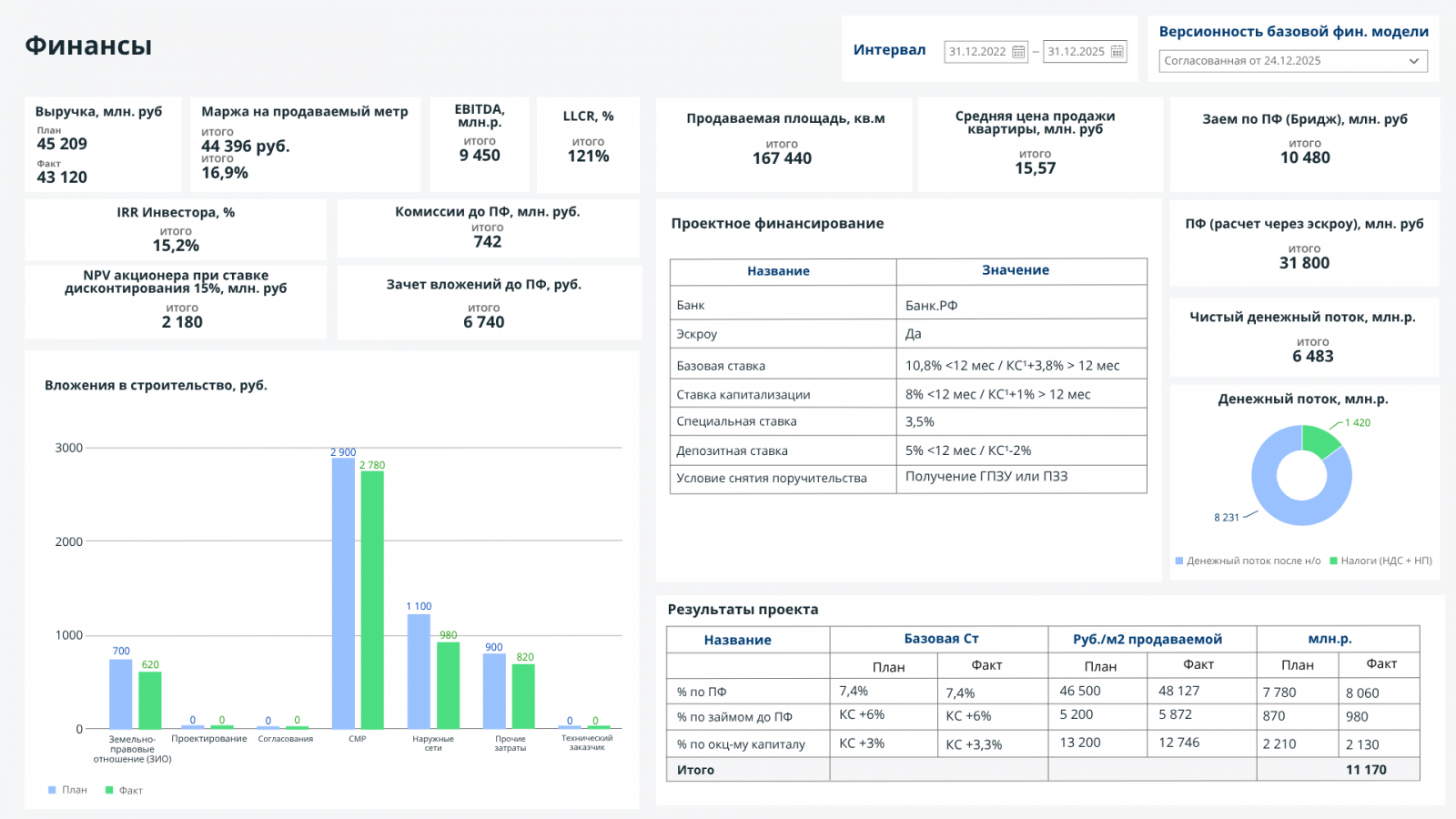Click the Результаты проекта heading
This screenshot has width=1456, height=819.
(743, 610)
